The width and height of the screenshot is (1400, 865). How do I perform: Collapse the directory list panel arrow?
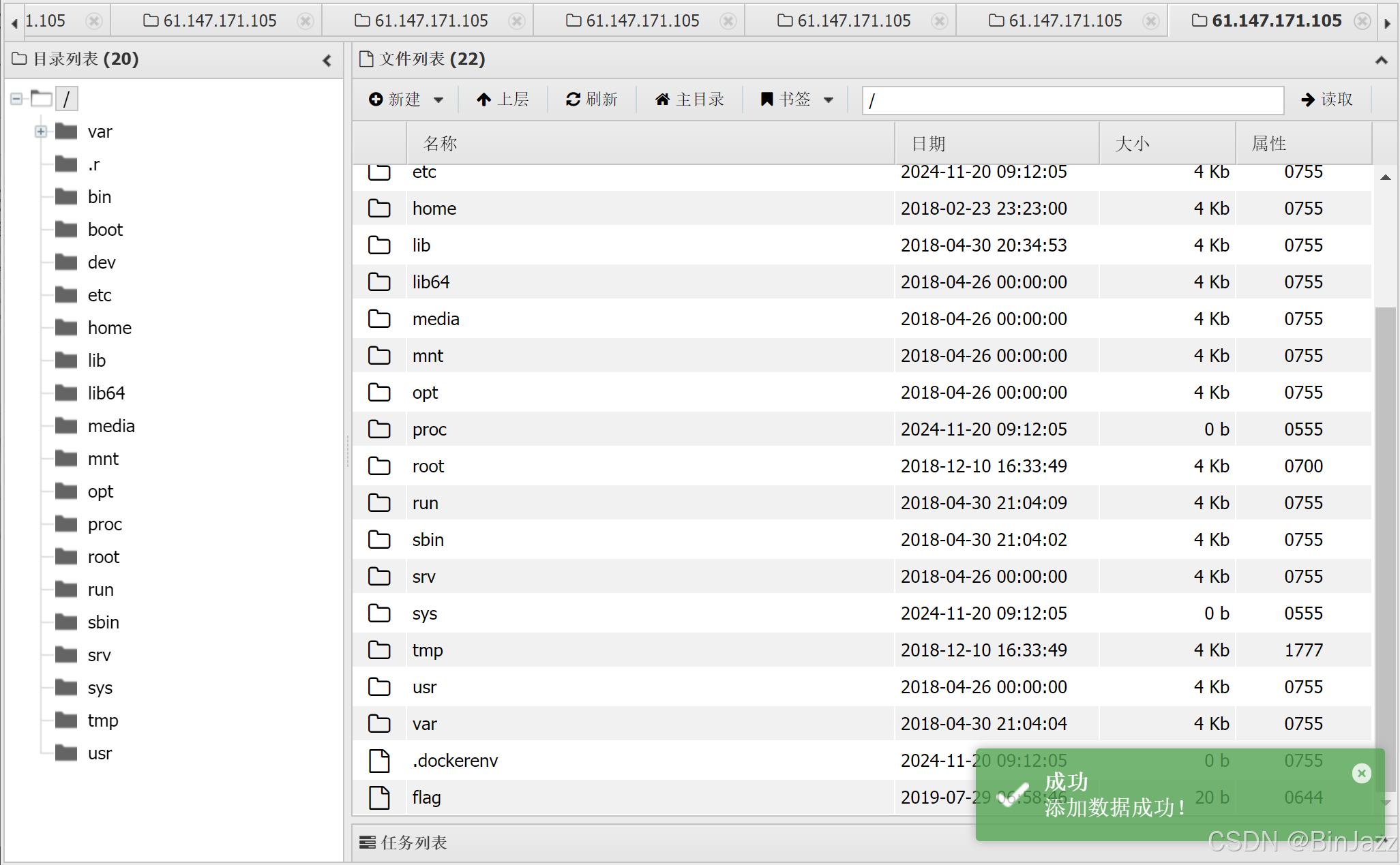pyautogui.click(x=327, y=61)
